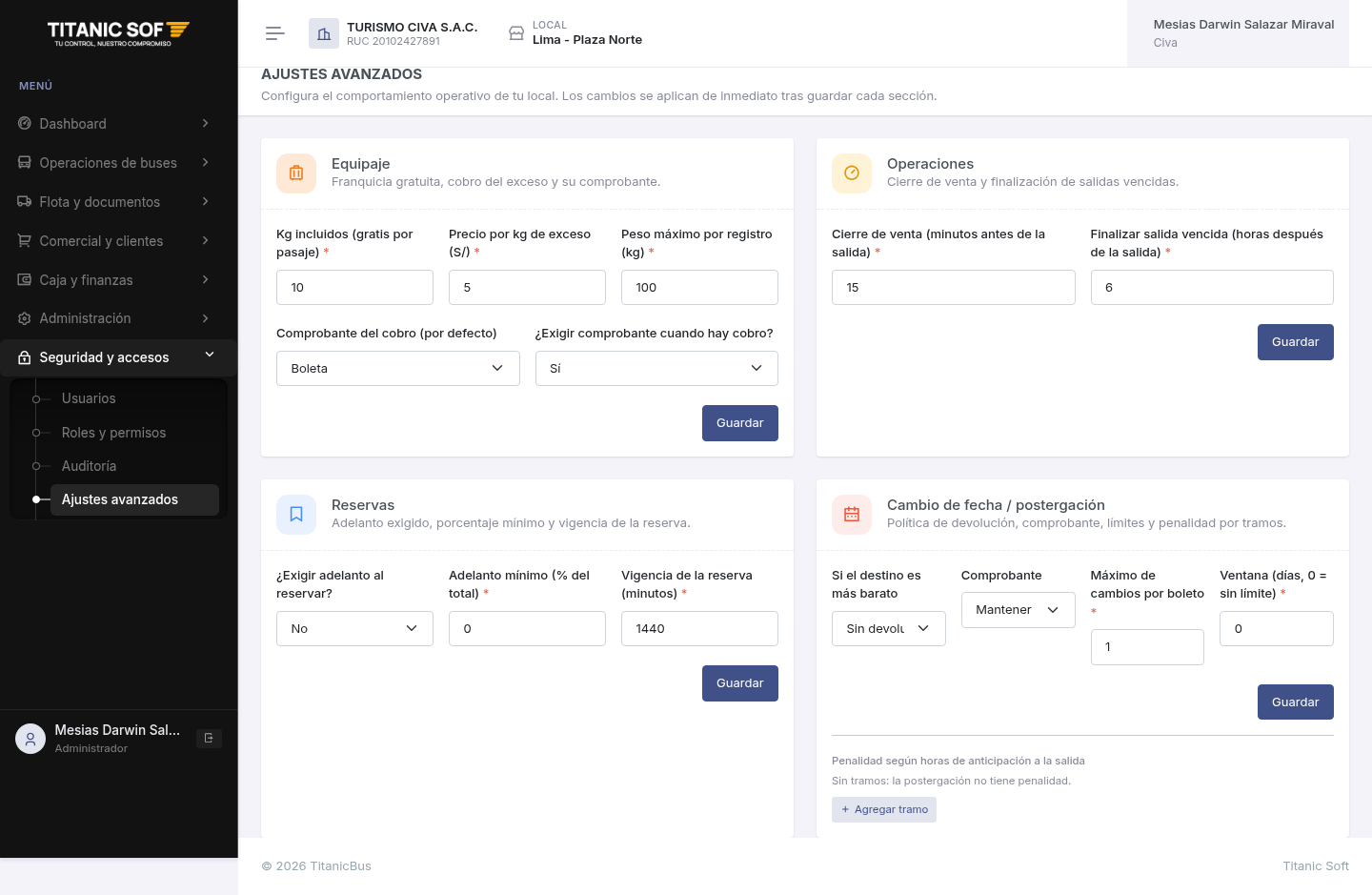Click the Comercial y clientes cart icon

click(25, 240)
